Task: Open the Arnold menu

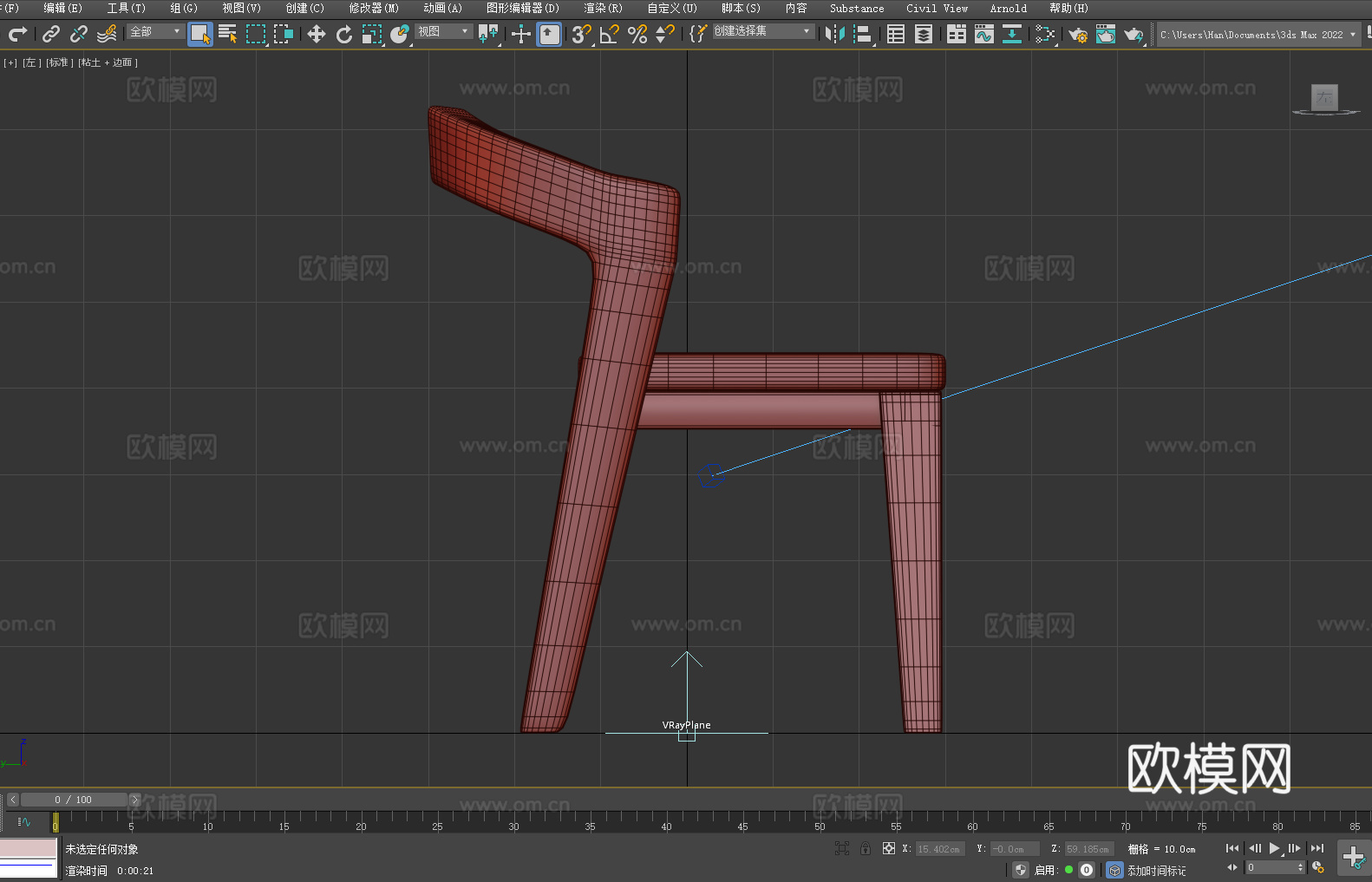Action: (1008, 8)
